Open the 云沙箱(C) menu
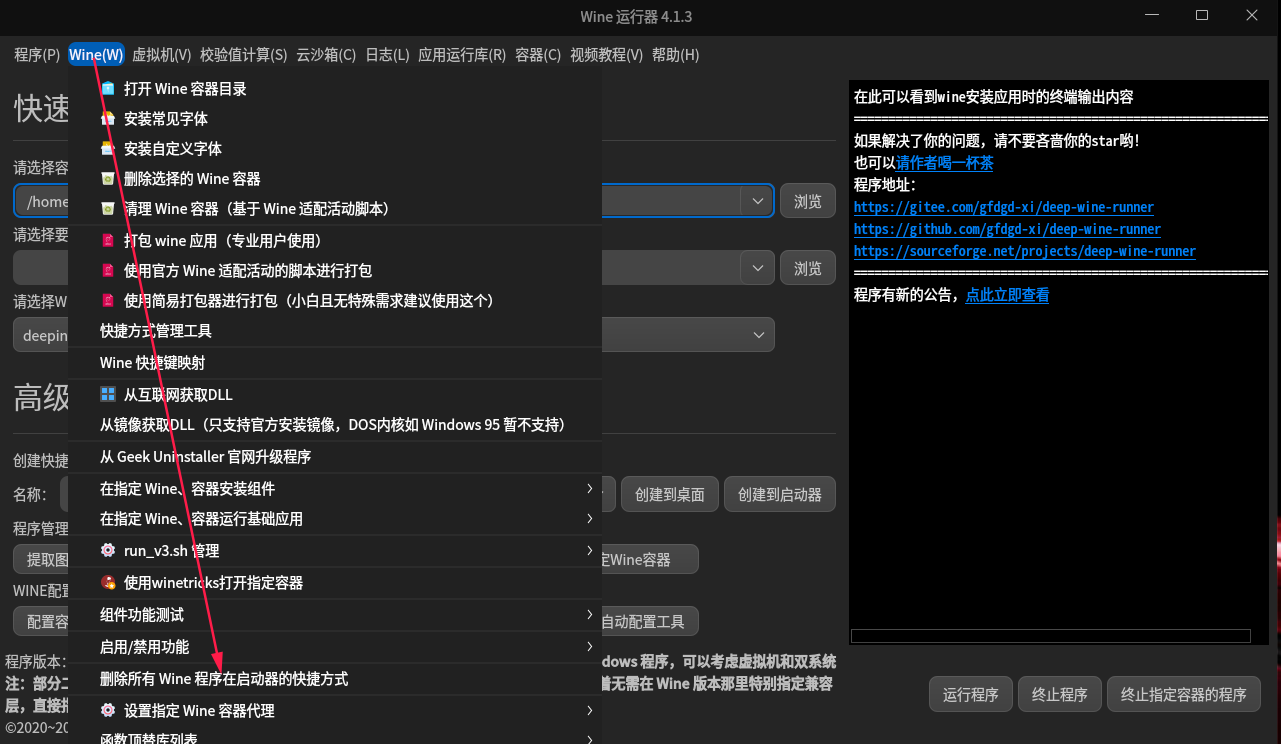Screen dimensions: 1281x744 point(326,55)
